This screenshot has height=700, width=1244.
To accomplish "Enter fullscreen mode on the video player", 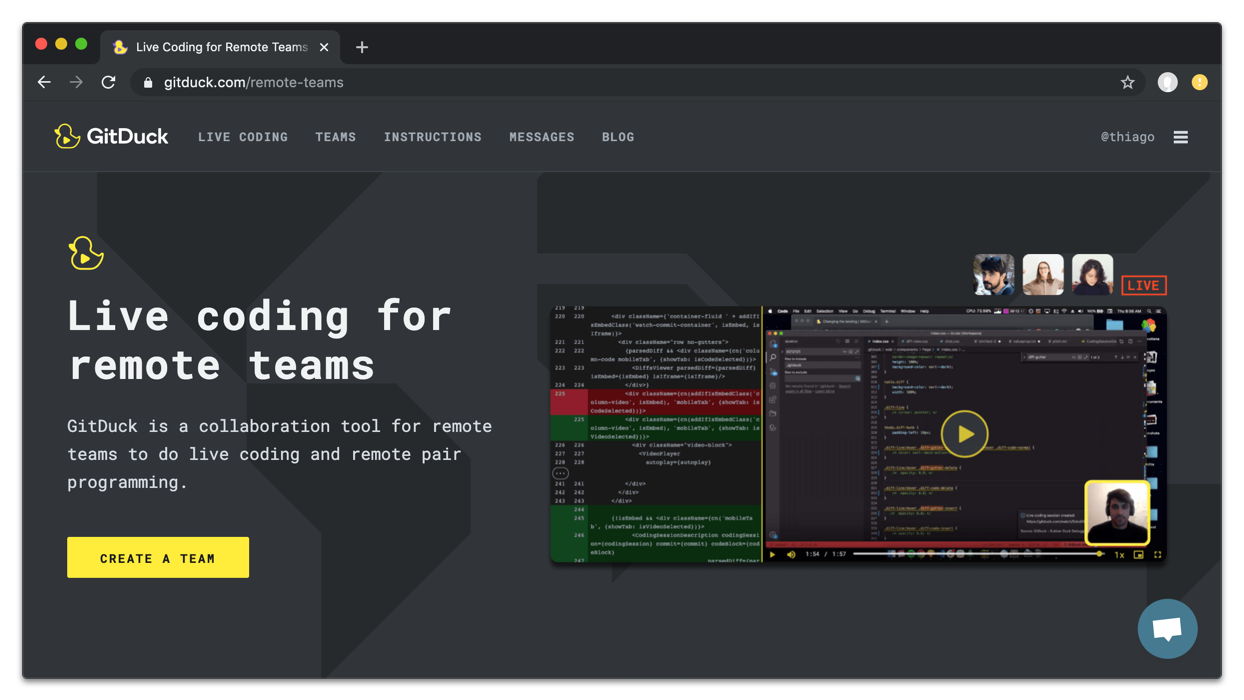I will coord(1158,555).
